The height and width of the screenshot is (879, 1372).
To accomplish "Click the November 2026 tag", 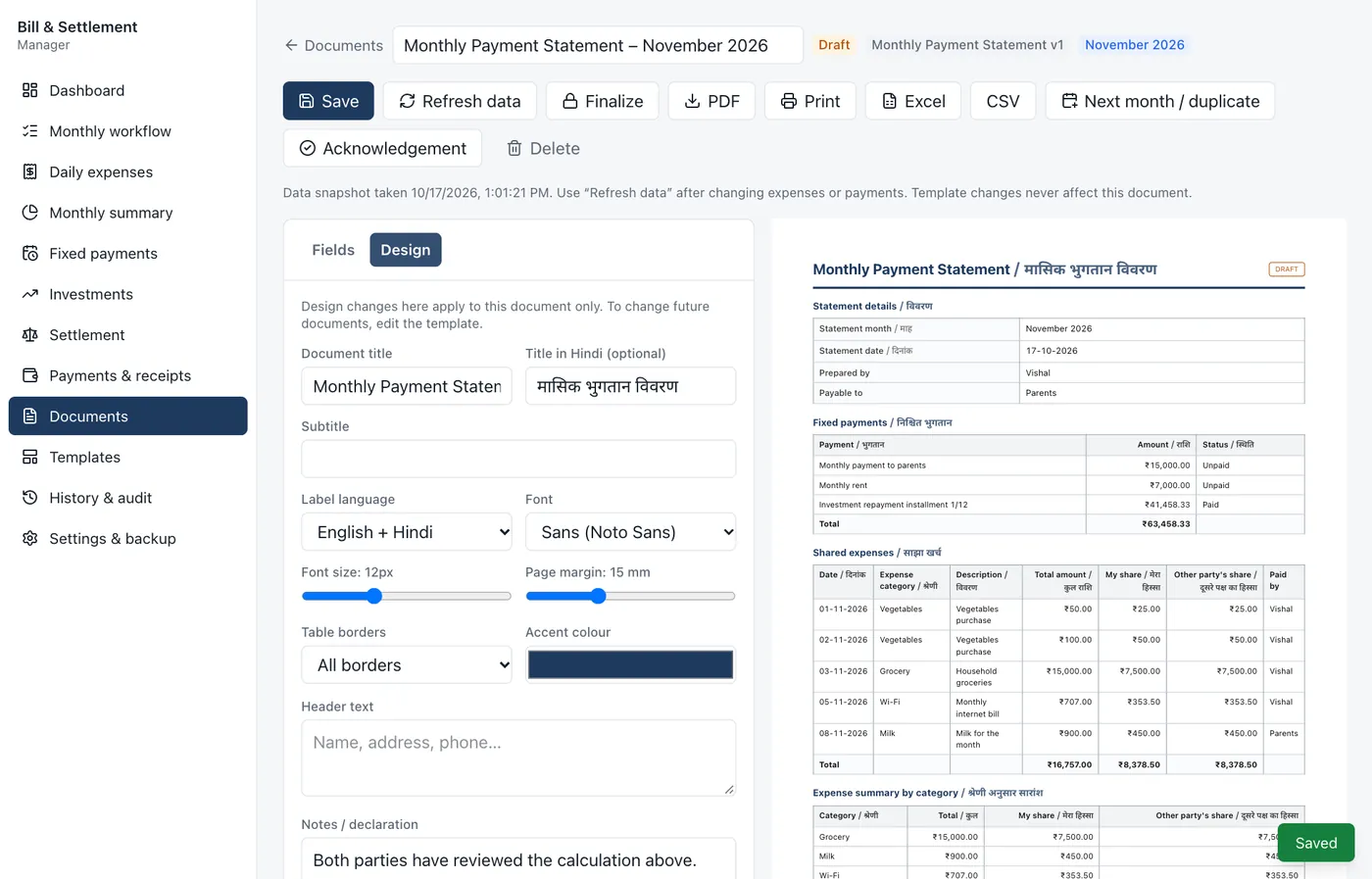I will click(1135, 45).
